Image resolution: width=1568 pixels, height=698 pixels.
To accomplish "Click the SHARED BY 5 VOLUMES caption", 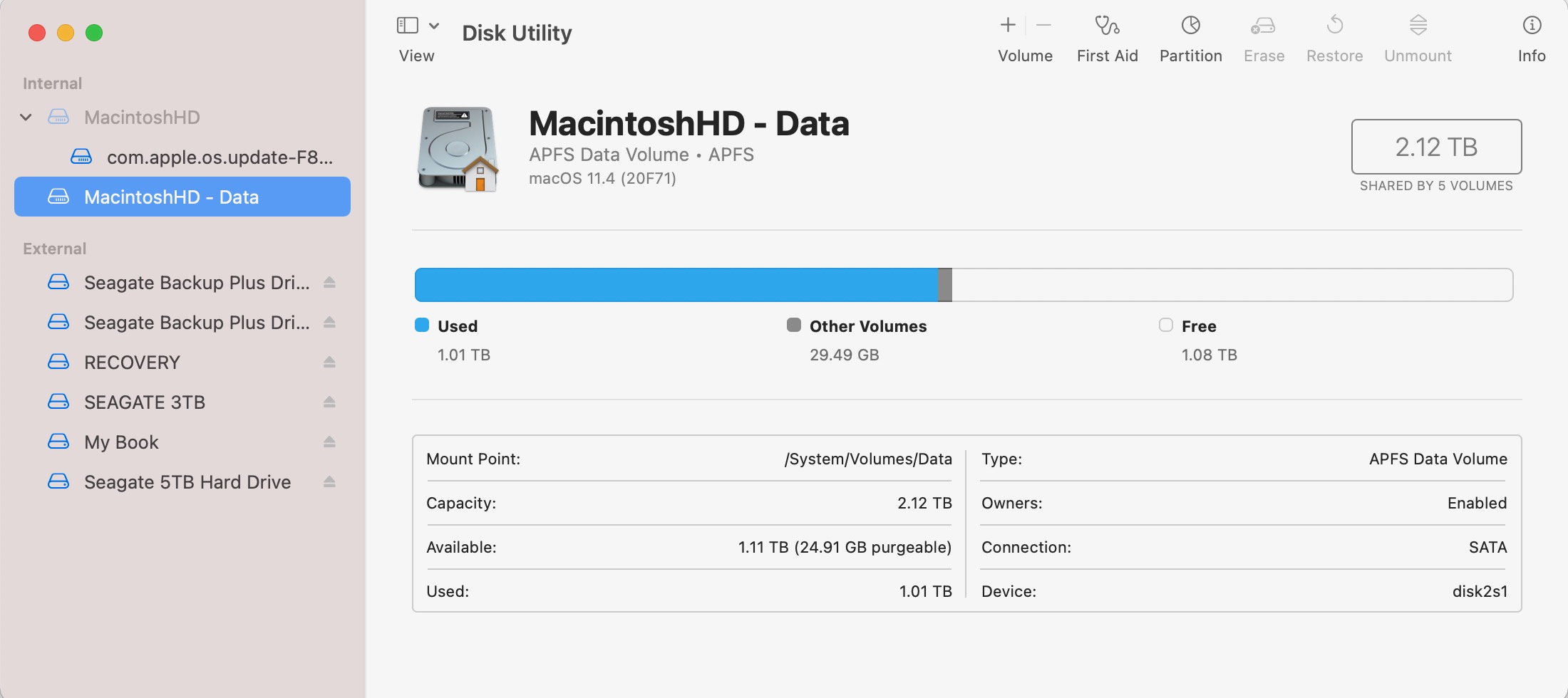I will tap(1436, 186).
